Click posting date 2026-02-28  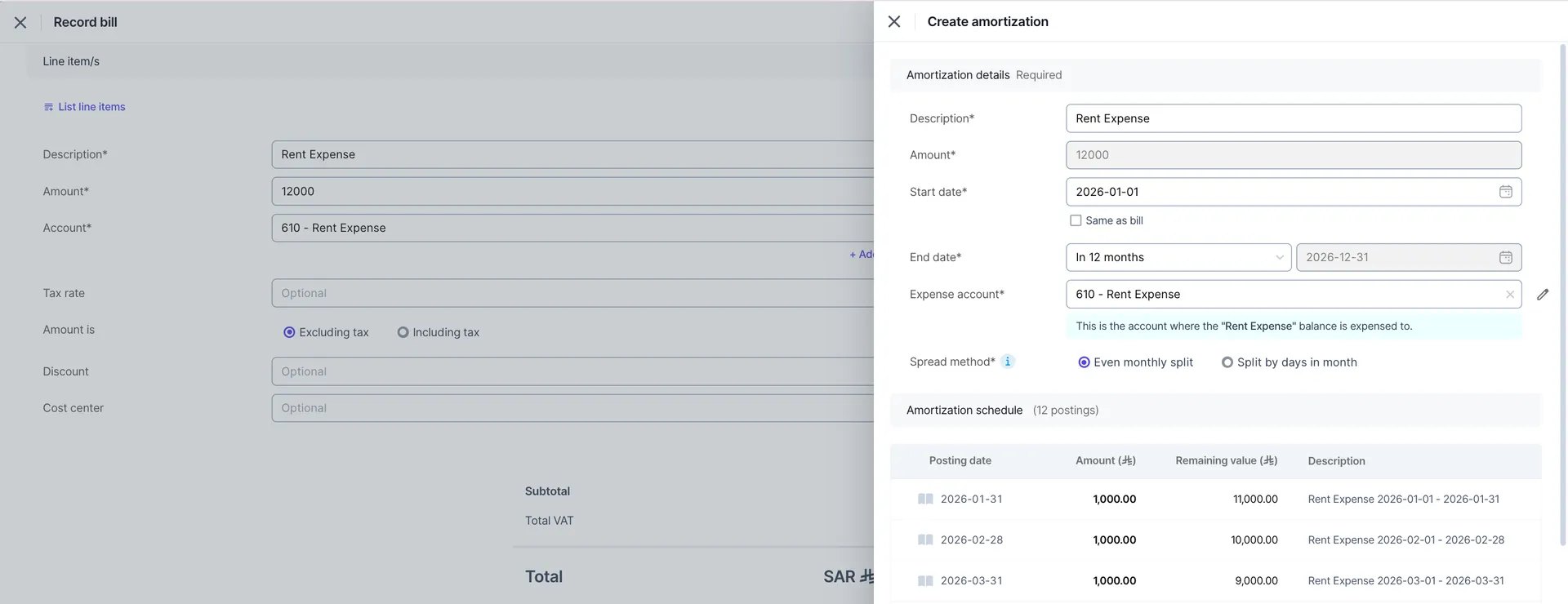click(971, 540)
